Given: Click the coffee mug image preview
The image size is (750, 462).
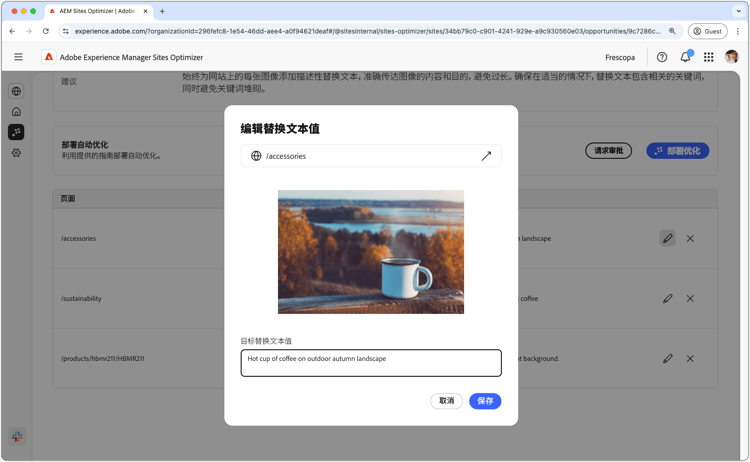Looking at the screenshot, I should (371, 252).
